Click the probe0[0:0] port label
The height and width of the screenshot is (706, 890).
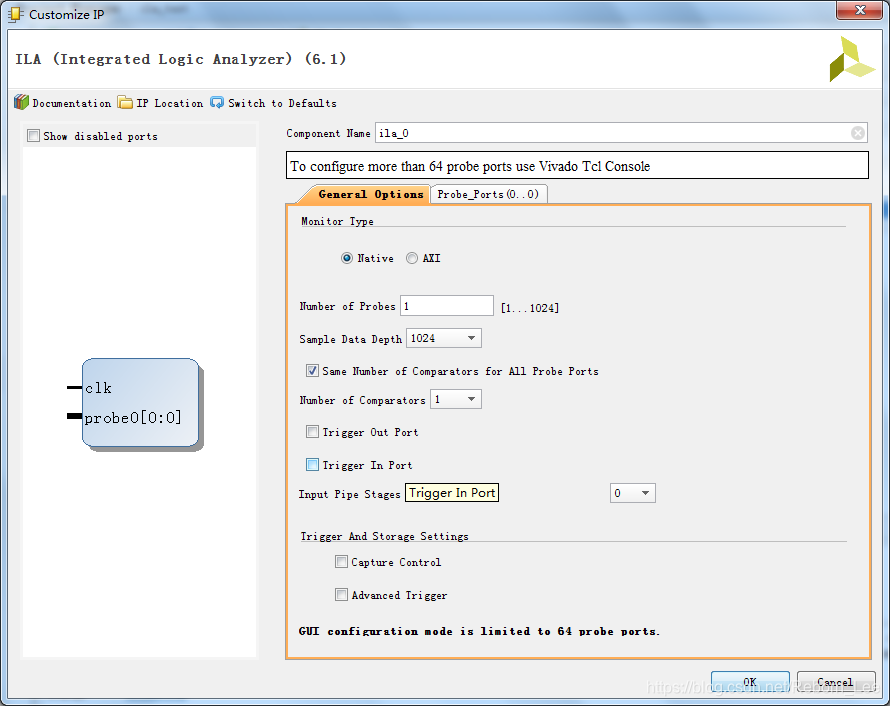tap(133, 418)
